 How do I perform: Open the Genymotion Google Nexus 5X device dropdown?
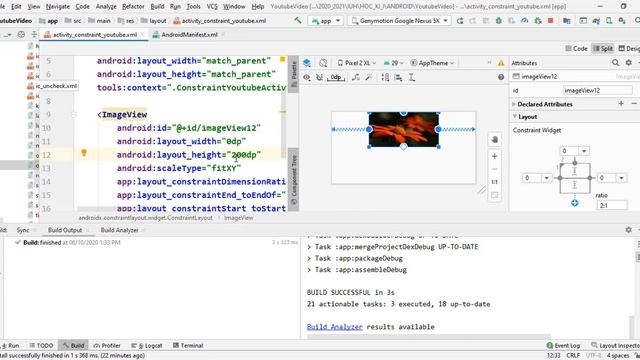pos(399,20)
